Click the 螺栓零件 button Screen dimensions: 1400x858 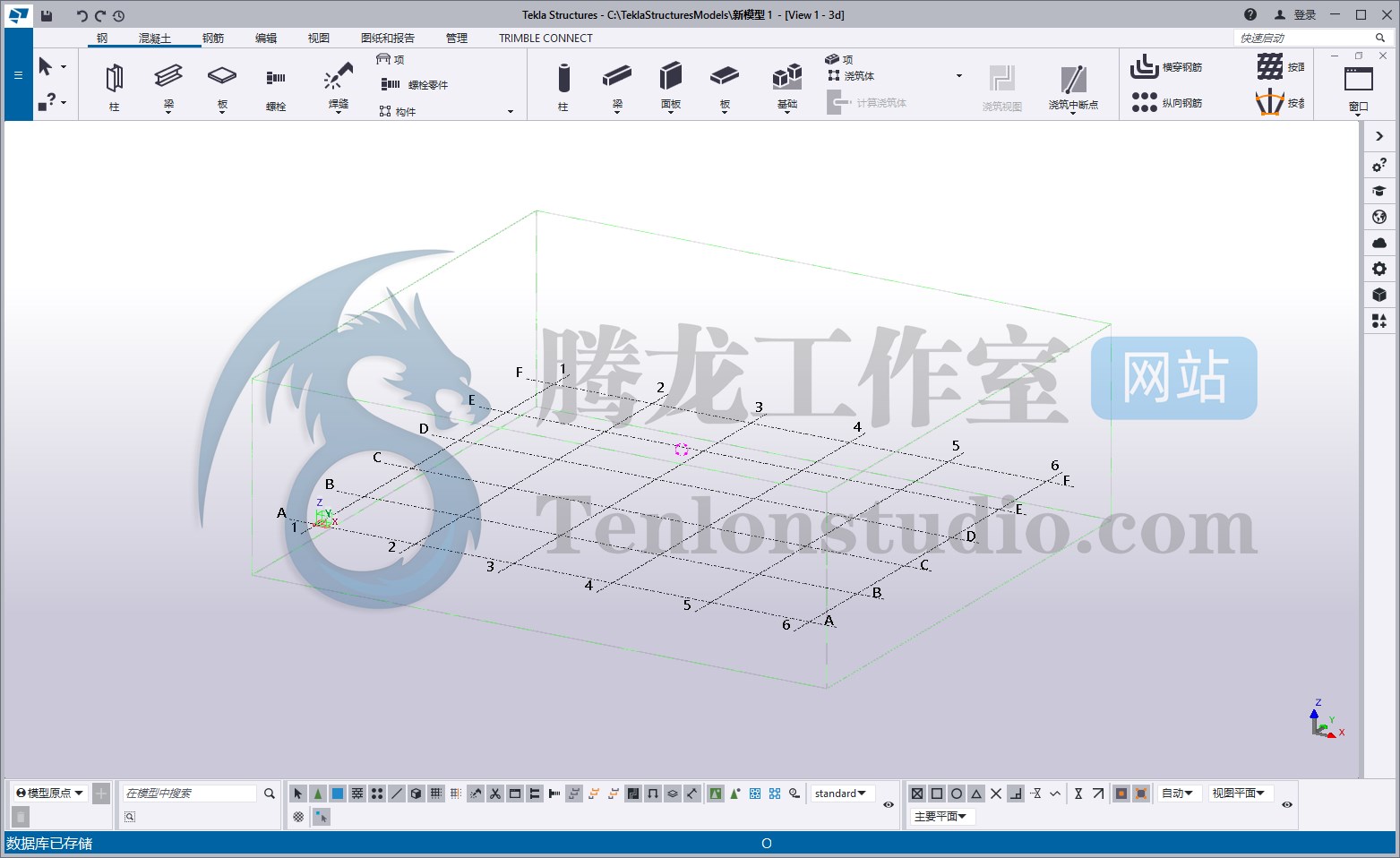point(415,85)
